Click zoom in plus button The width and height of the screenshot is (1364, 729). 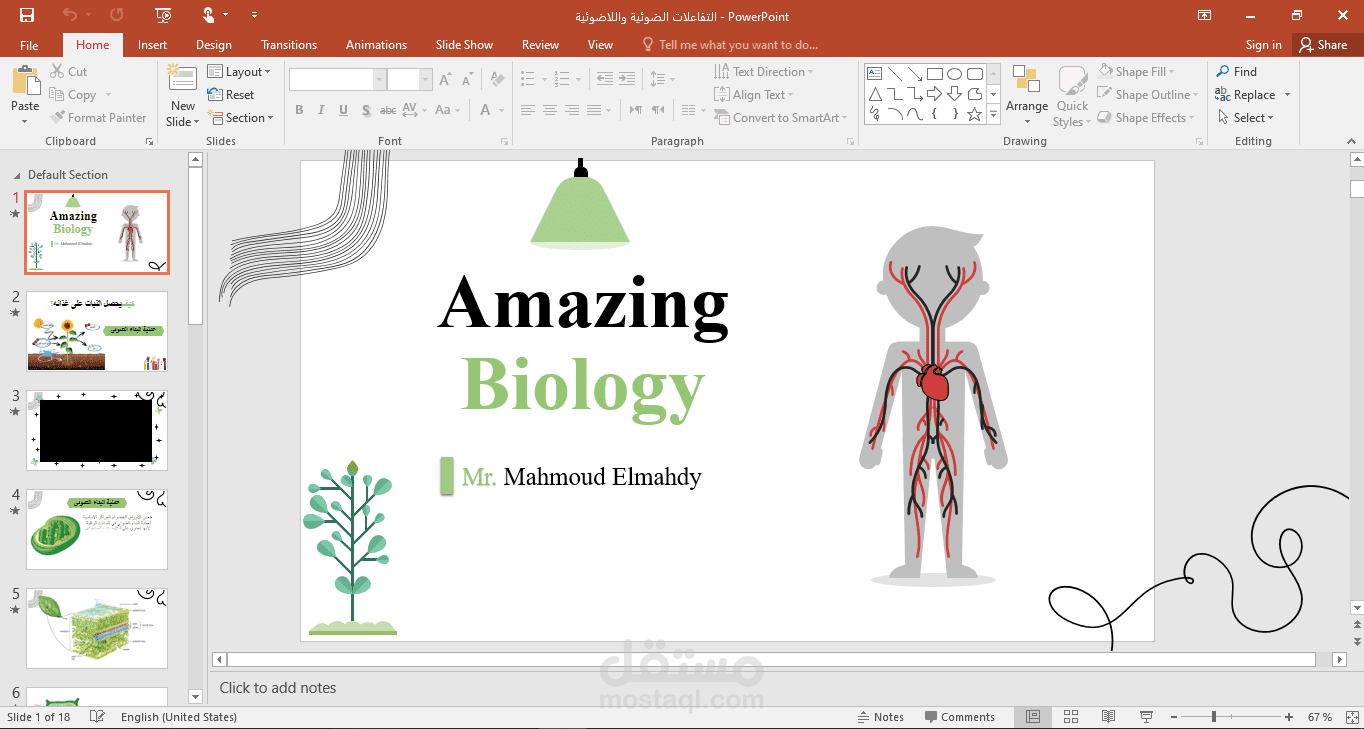coord(1288,717)
